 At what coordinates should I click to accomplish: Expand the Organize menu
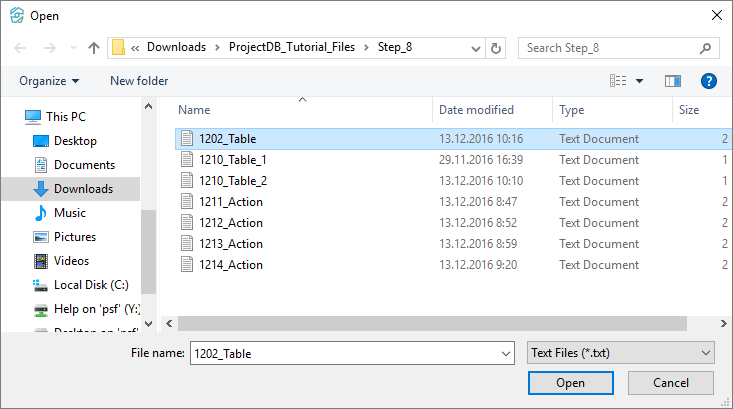point(49,81)
